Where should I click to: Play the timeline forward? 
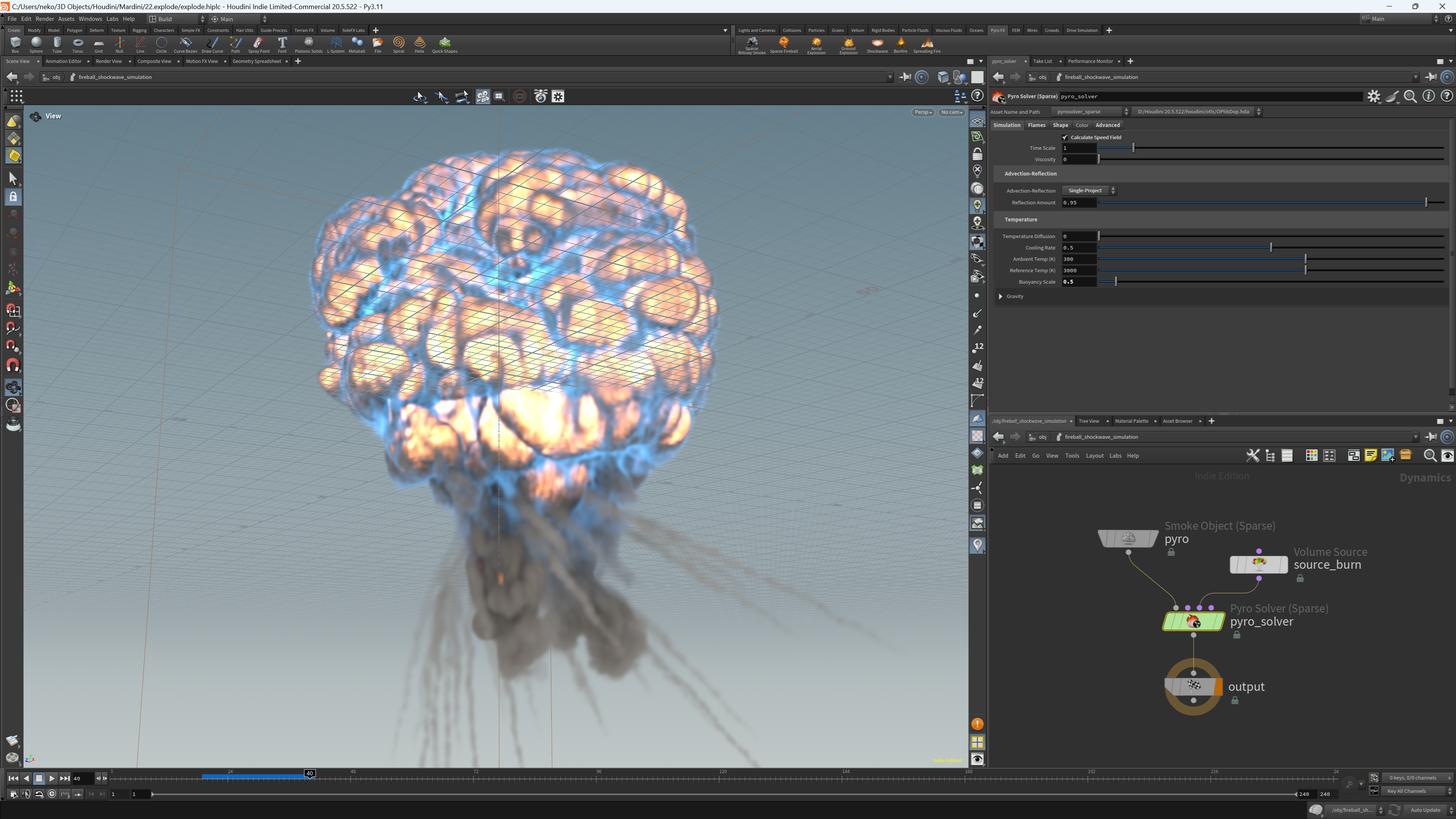52,778
